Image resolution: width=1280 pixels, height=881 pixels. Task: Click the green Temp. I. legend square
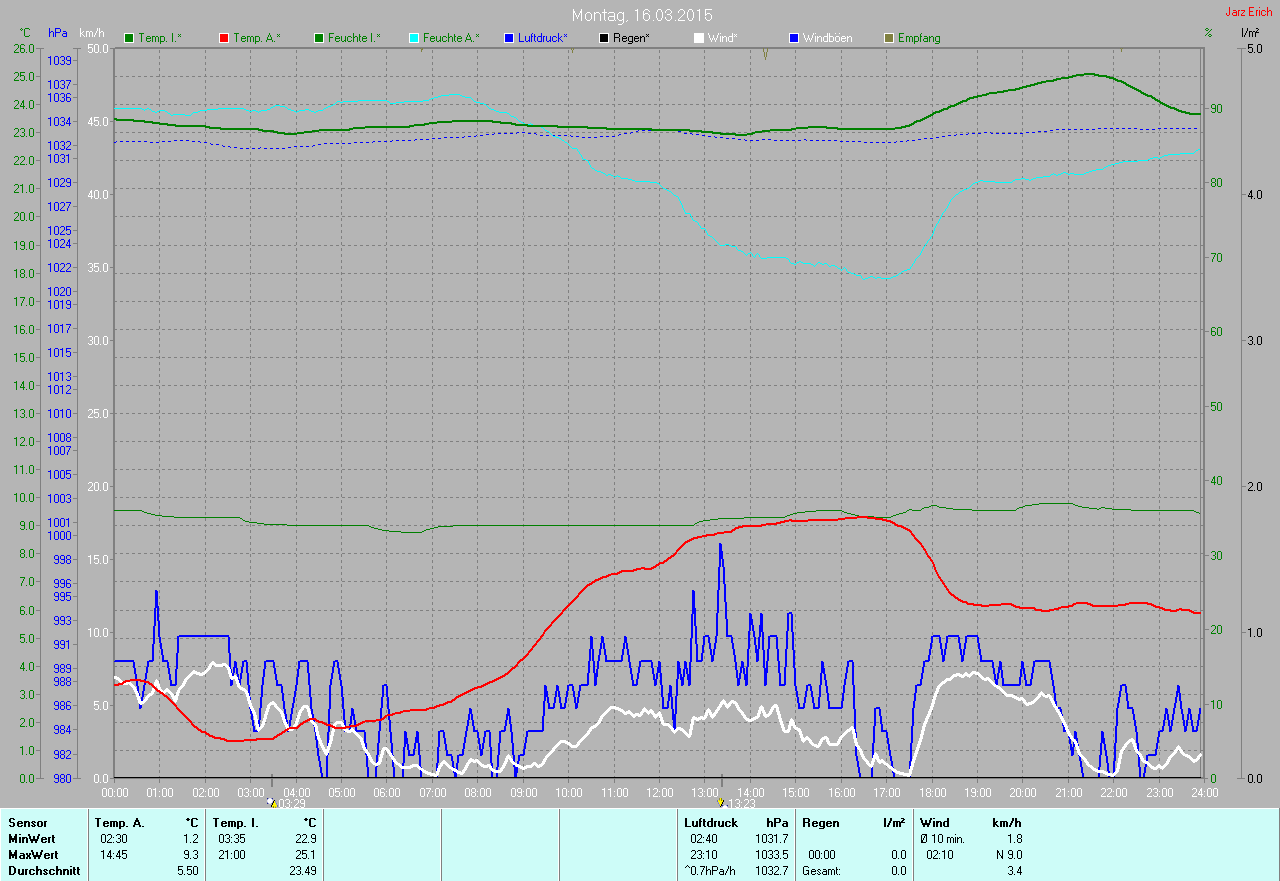129,38
